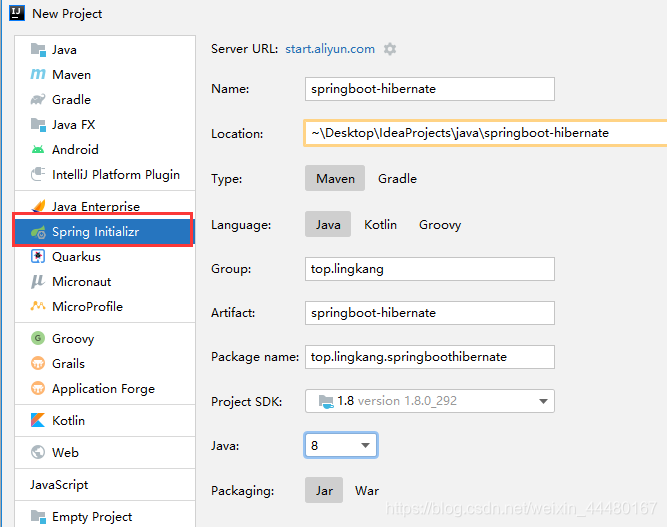Click the Micronaut mu icon
This screenshot has width=667, height=527.
pyautogui.click(x=37, y=282)
